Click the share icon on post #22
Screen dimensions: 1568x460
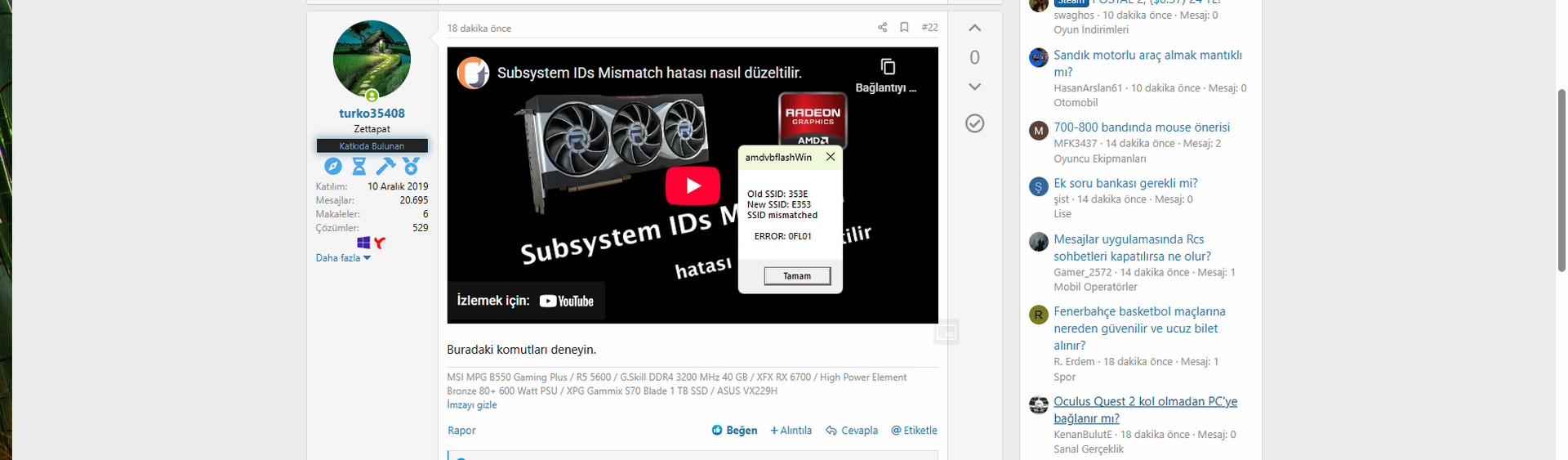point(882,28)
